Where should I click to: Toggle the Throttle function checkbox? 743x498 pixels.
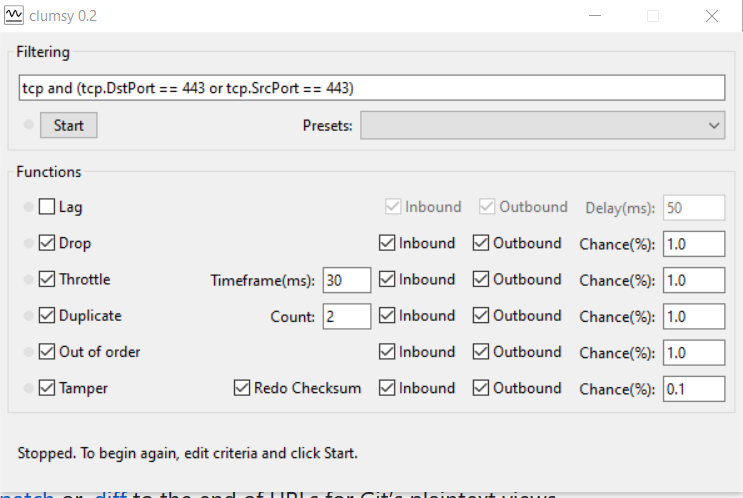click(x=47, y=279)
